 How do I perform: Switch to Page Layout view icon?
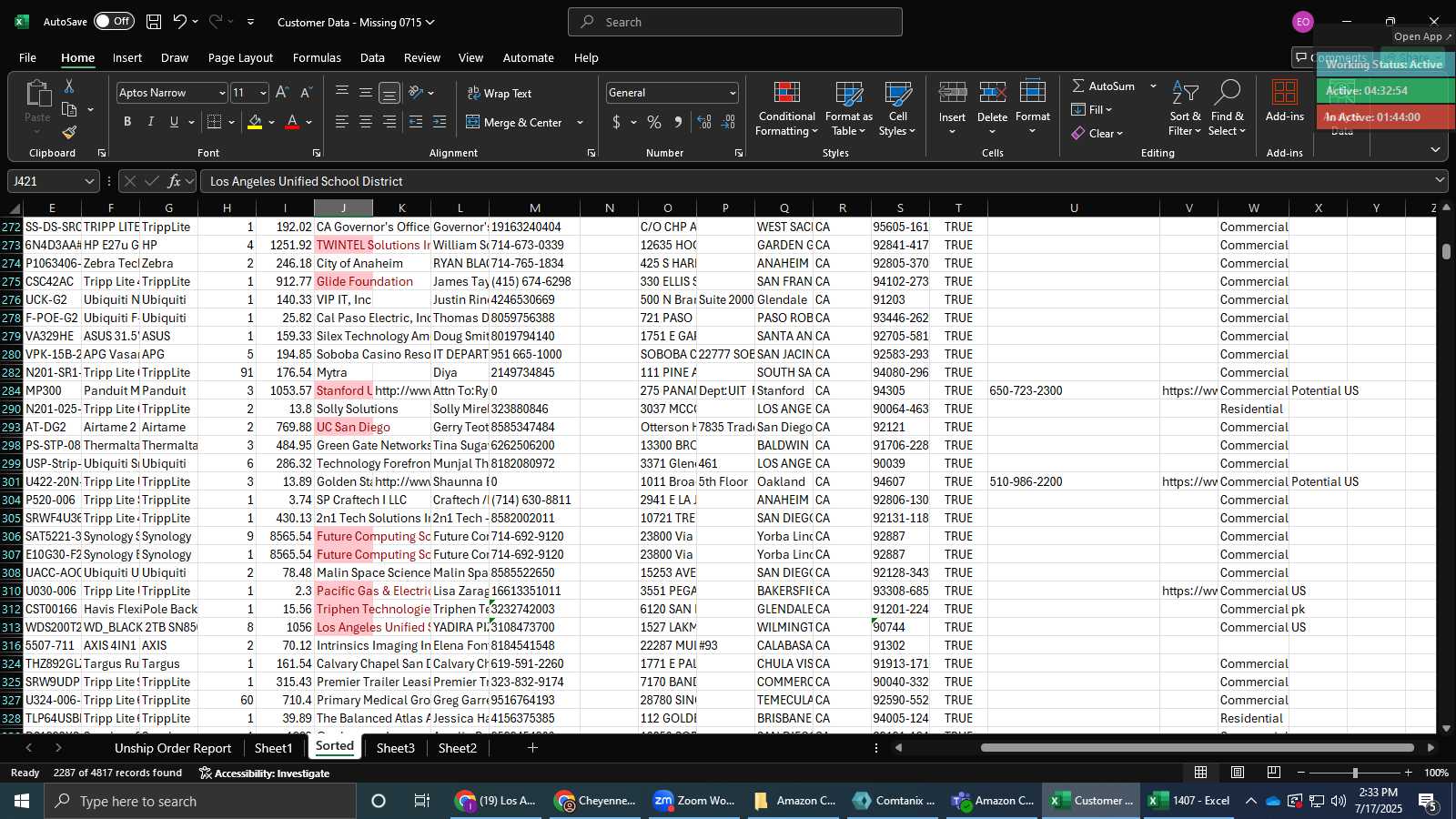(1238, 773)
